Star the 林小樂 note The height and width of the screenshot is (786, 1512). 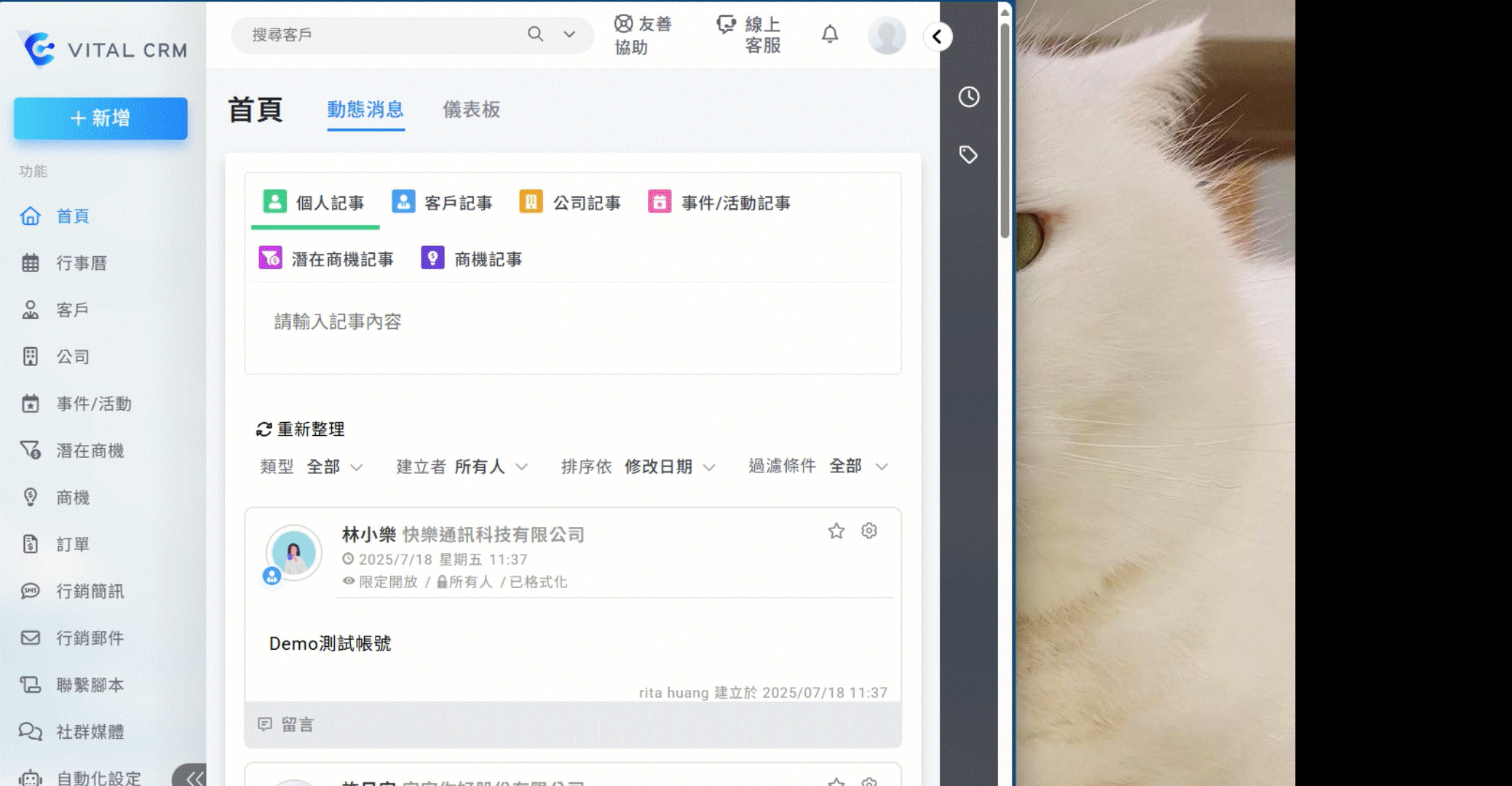836,531
